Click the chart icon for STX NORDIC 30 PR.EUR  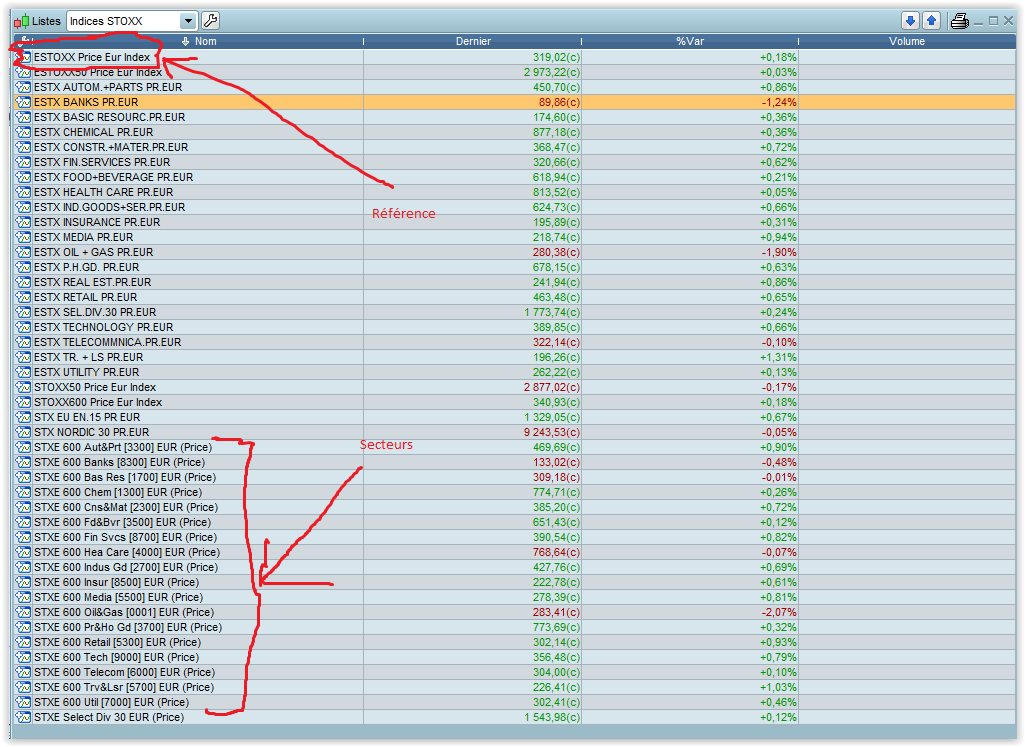pyautogui.click(x=24, y=432)
